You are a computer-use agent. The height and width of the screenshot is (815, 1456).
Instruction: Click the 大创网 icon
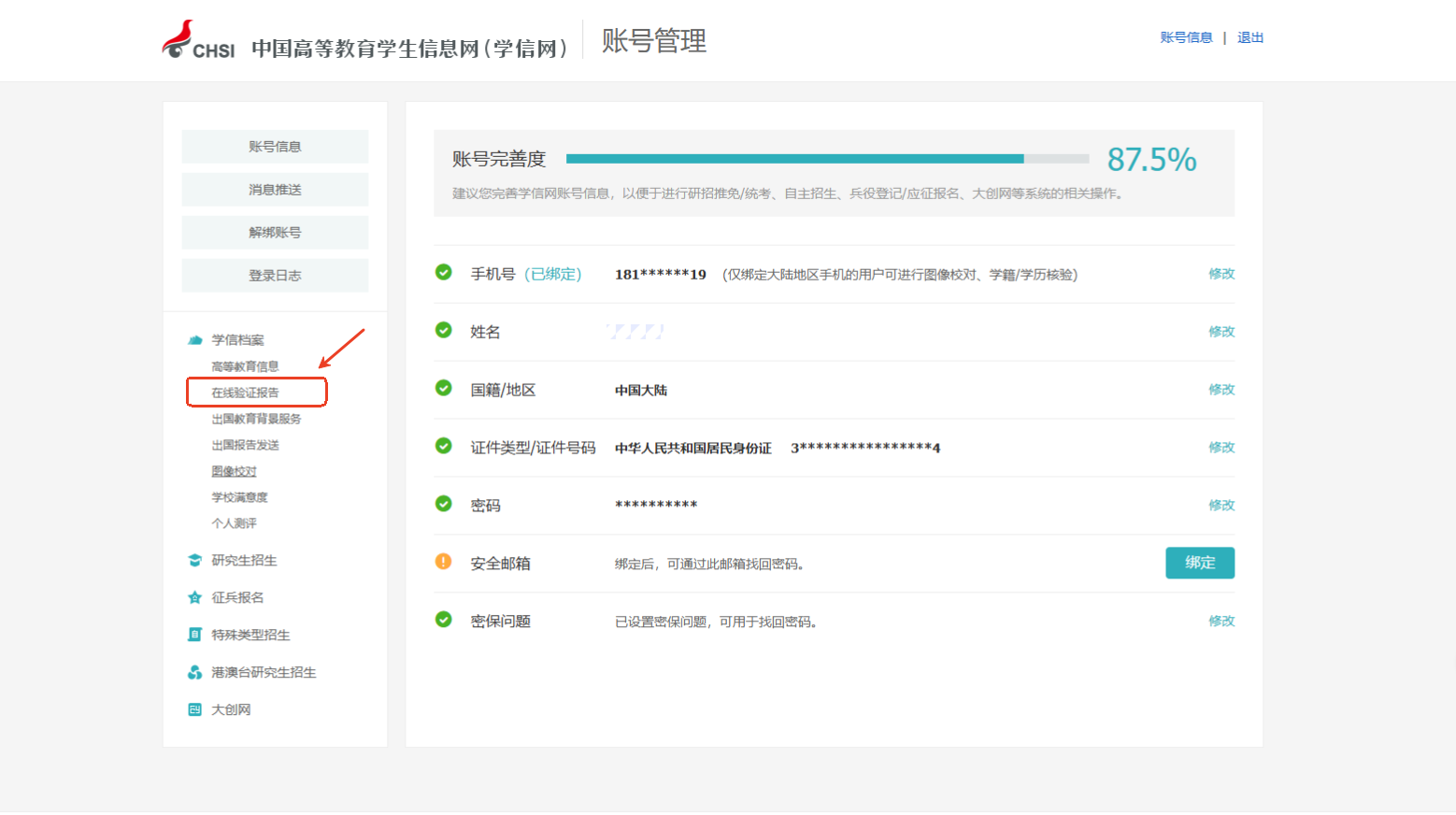pos(194,710)
